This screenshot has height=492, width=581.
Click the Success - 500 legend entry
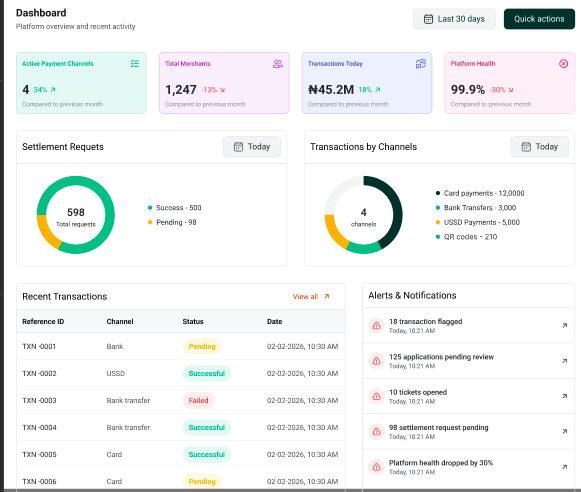click(x=175, y=208)
